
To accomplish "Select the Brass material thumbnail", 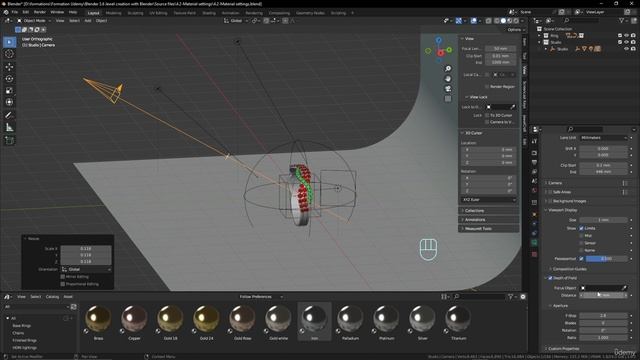I will [x=98, y=322].
